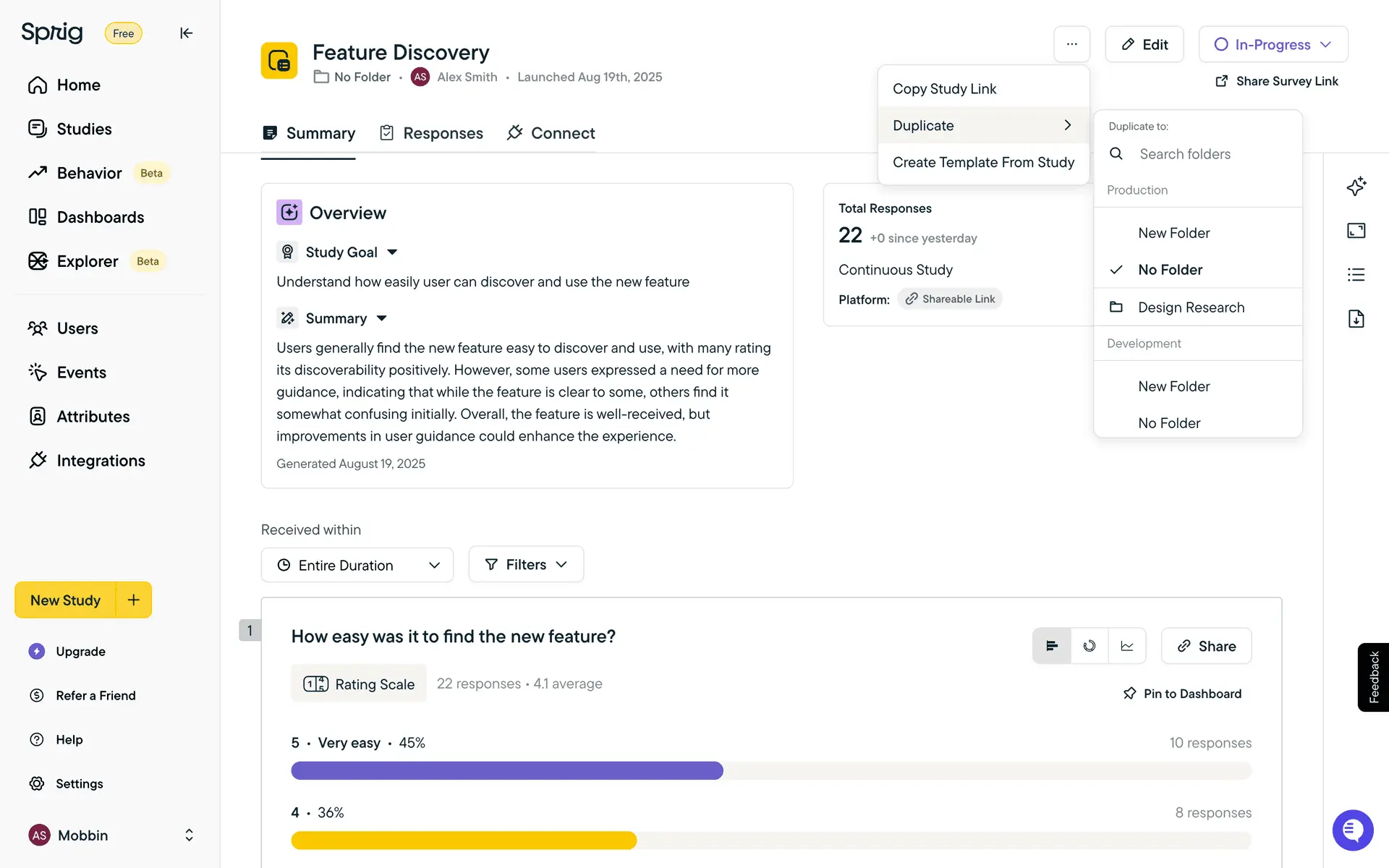The height and width of the screenshot is (868, 1389).
Task: Select Create Template From Study menu item
Action: coord(983,163)
